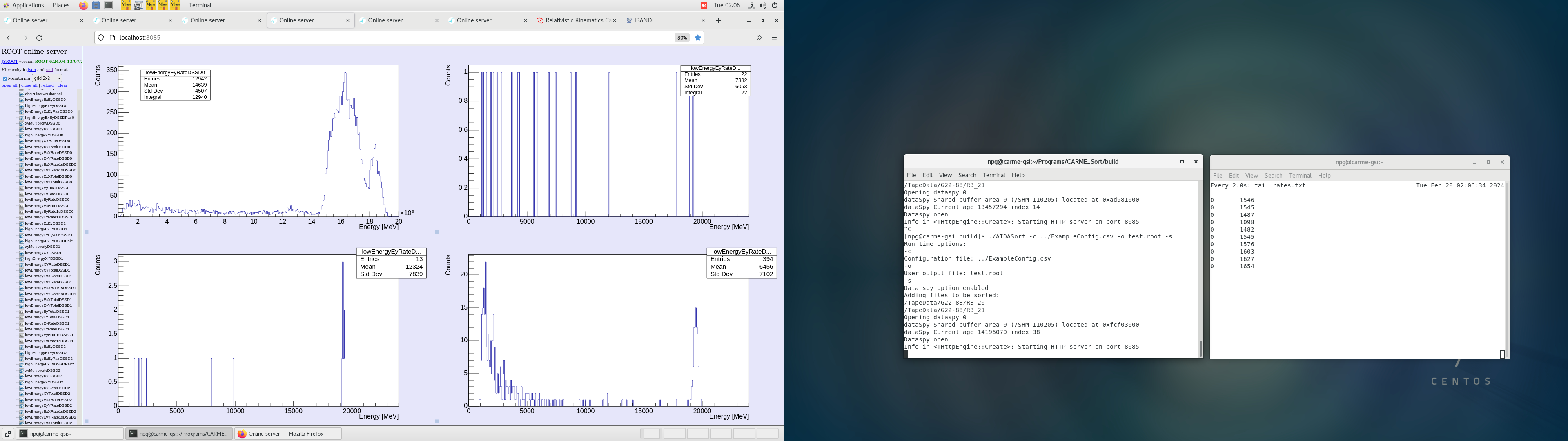This screenshot has height=441, width=1568.
Task: Toggle the Monitoring checkbox
Action: coord(5,78)
